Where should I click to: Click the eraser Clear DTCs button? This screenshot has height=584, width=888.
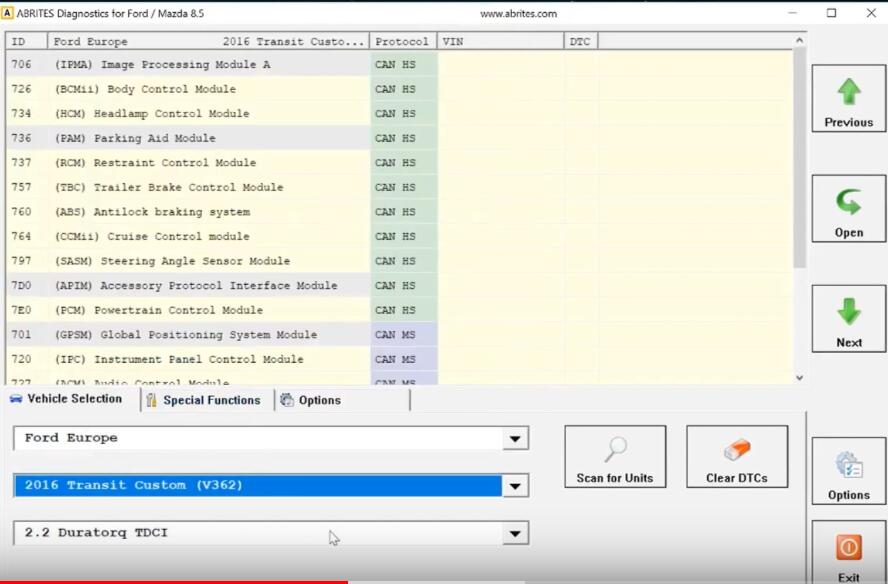pos(737,457)
